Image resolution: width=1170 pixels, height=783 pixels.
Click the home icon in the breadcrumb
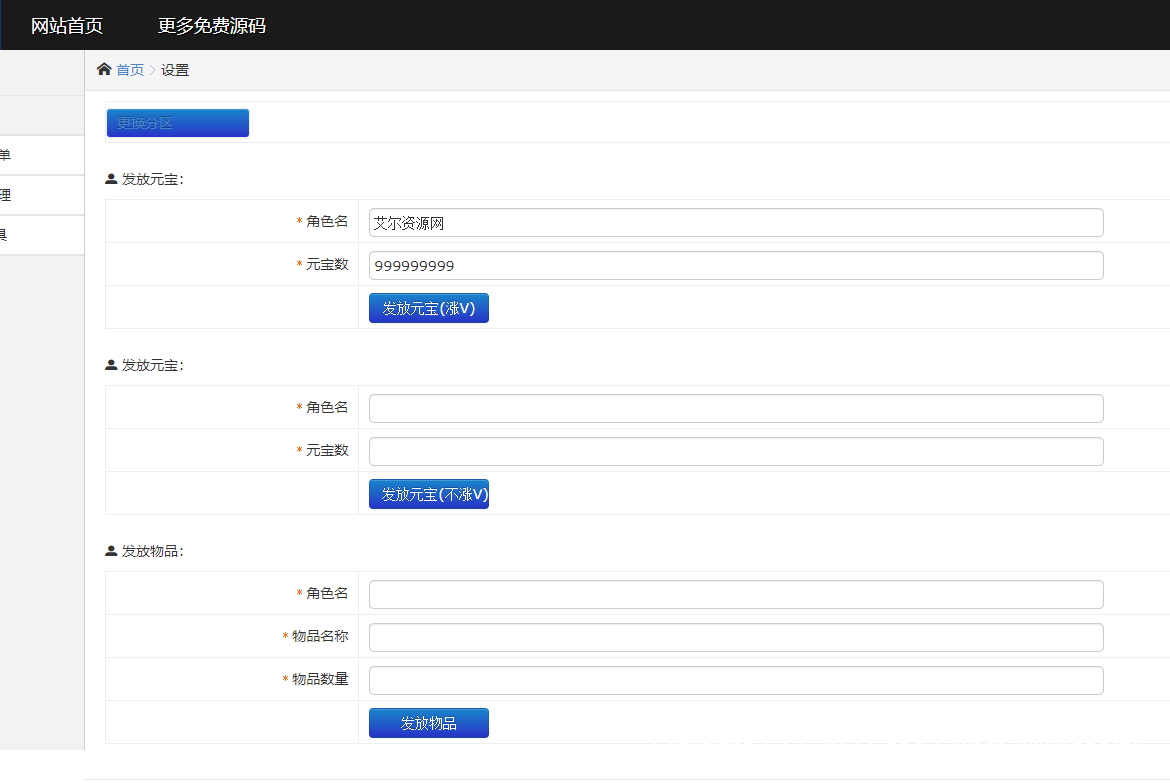(103, 69)
